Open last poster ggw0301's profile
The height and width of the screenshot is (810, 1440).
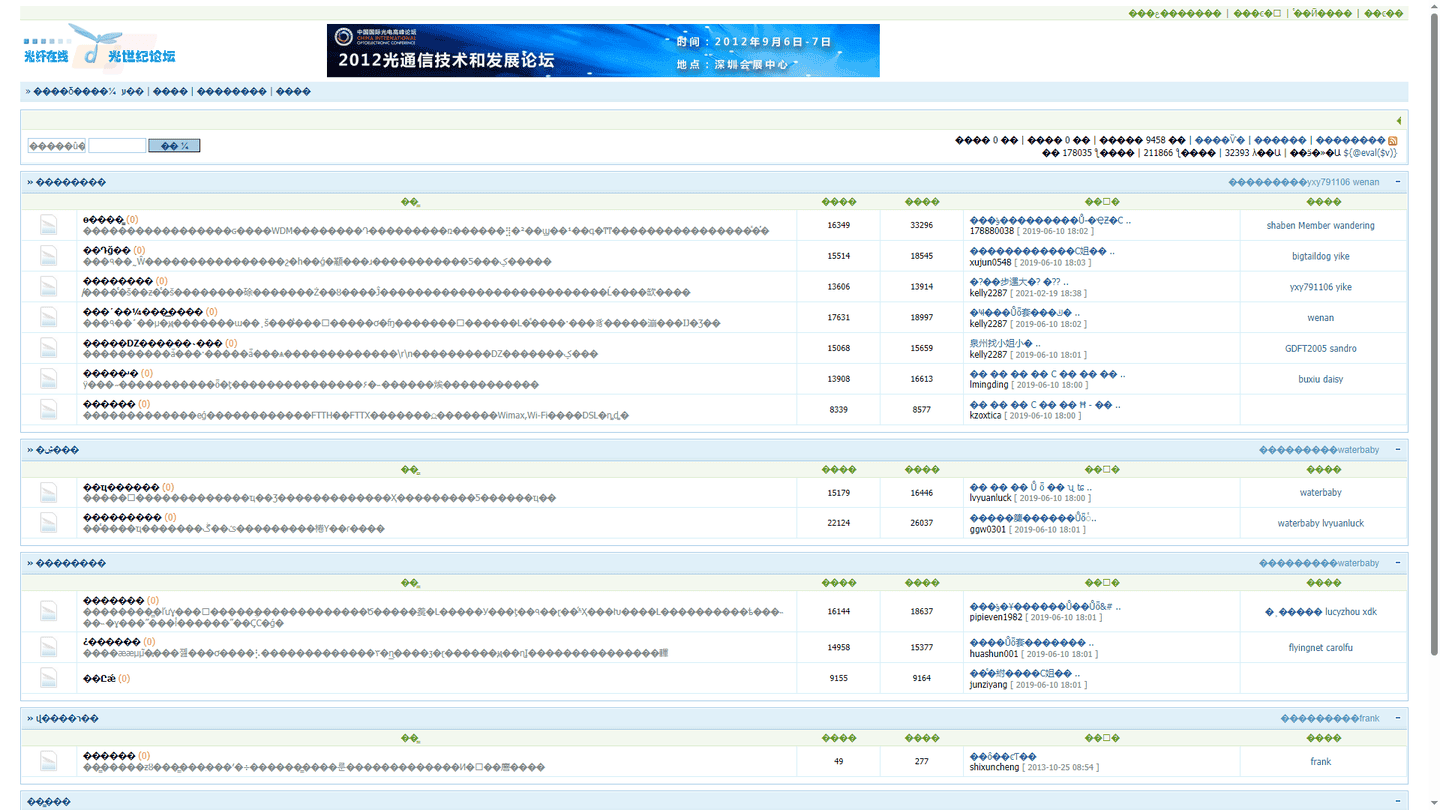coord(988,529)
